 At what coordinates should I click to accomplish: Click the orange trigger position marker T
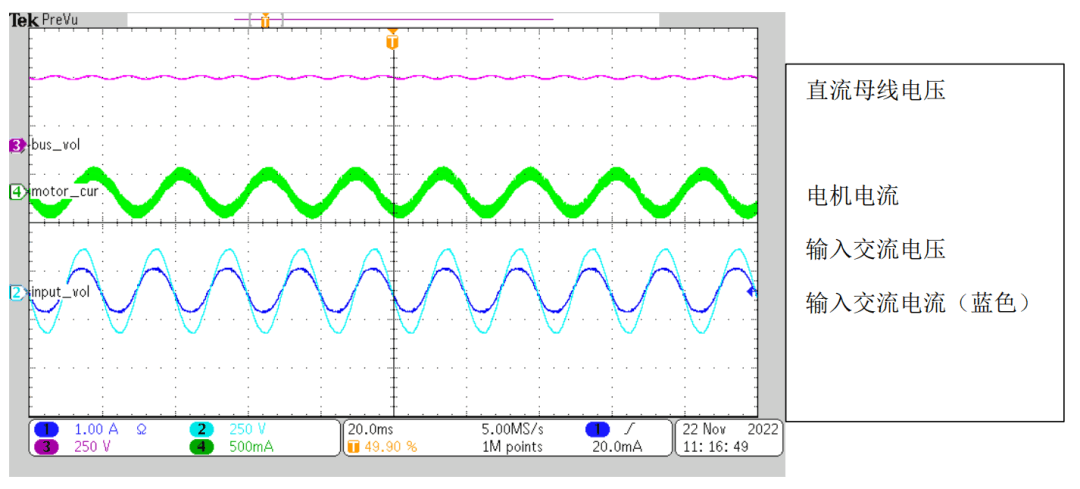pos(393,43)
